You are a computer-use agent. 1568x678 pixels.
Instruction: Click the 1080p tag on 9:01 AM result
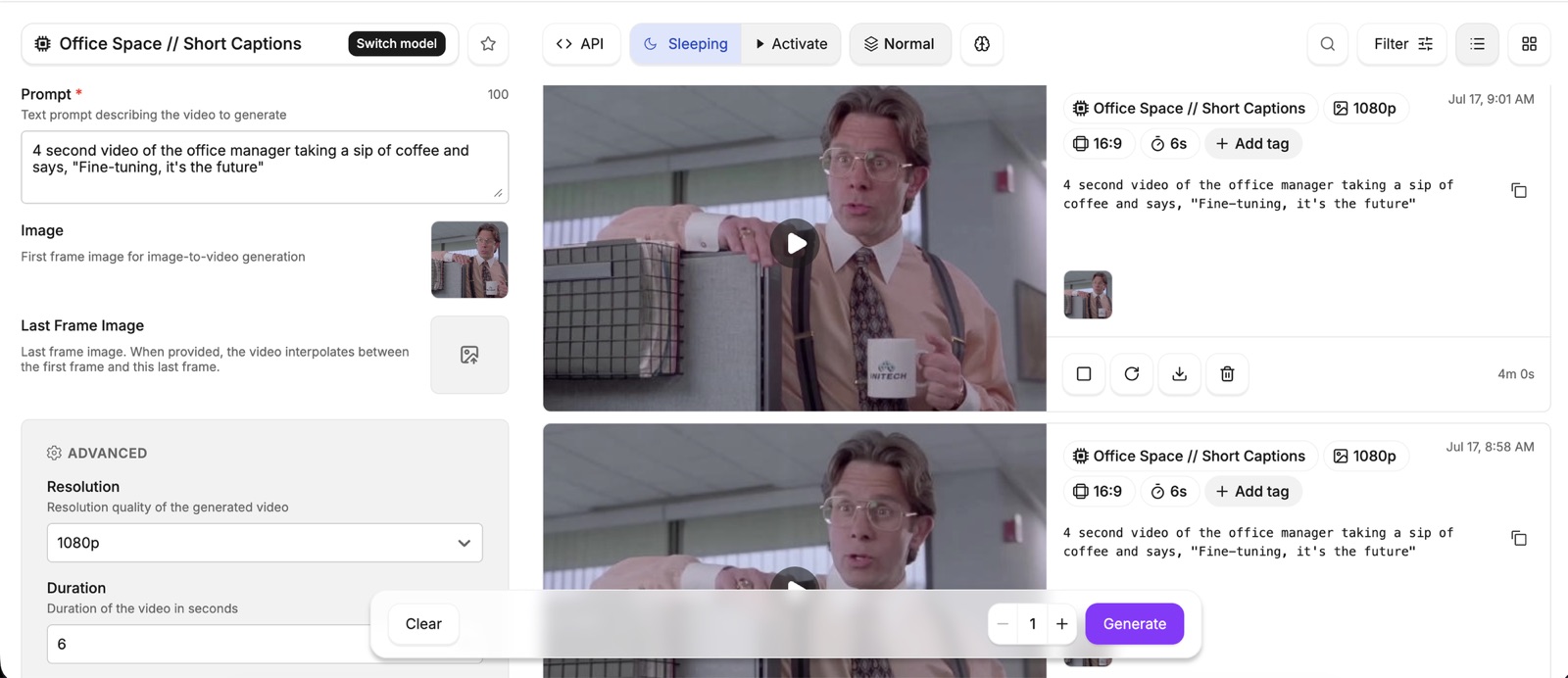point(1365,109)
